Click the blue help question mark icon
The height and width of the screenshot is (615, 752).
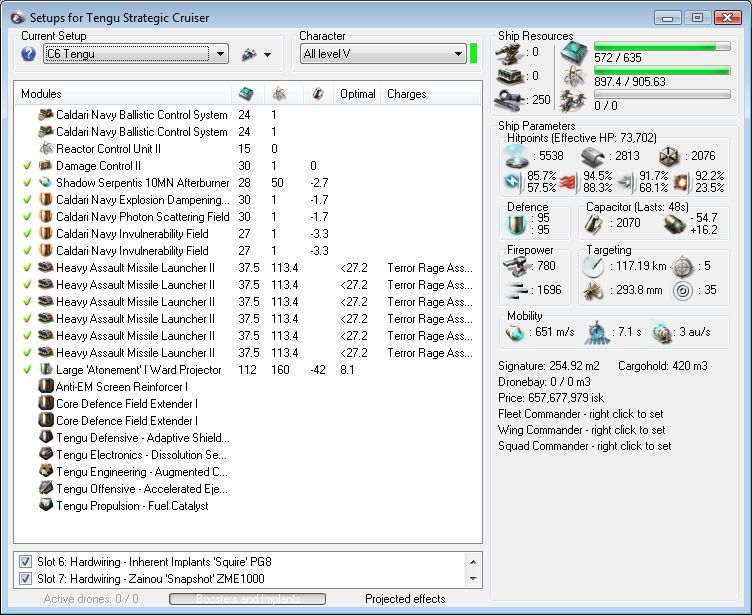click(28, 54)
